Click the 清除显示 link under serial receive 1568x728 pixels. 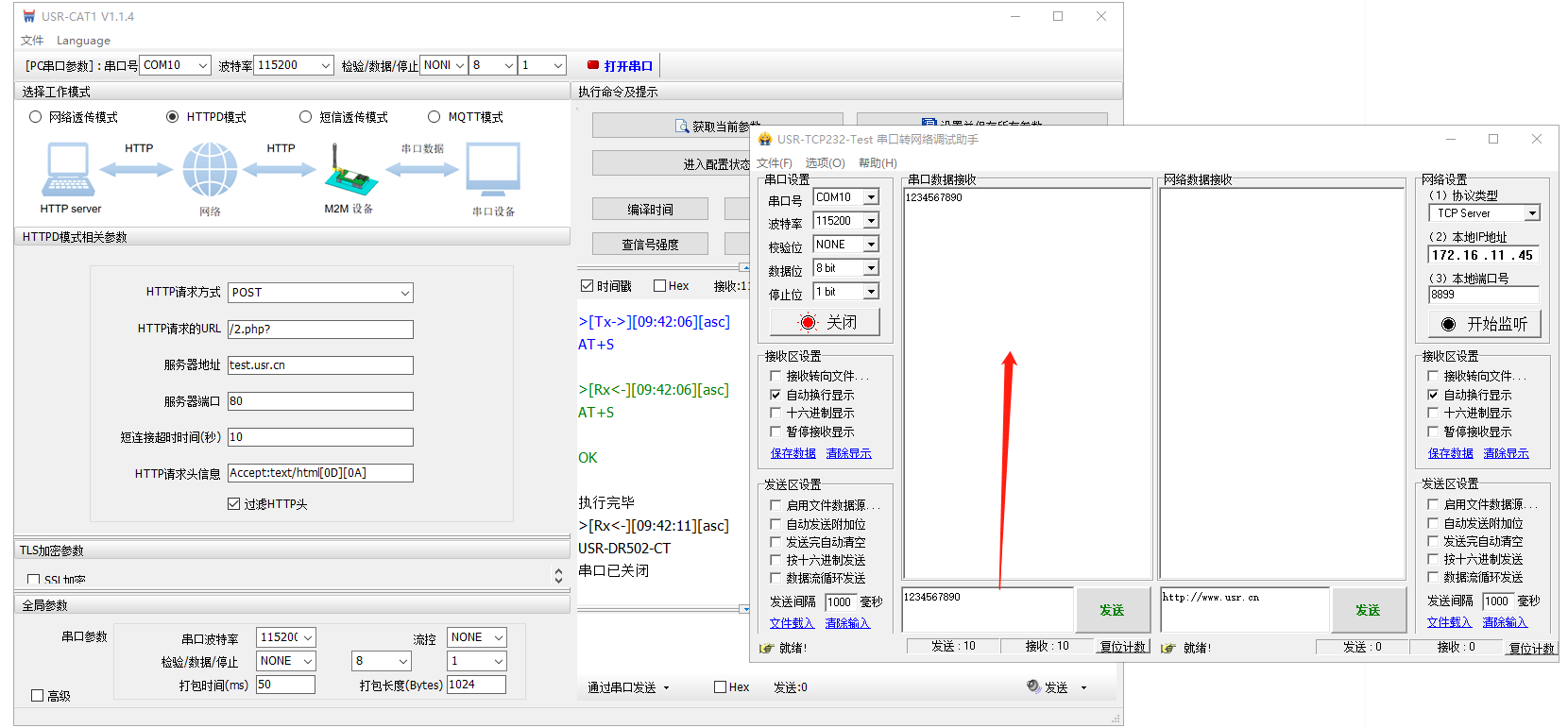pos(848,453)
